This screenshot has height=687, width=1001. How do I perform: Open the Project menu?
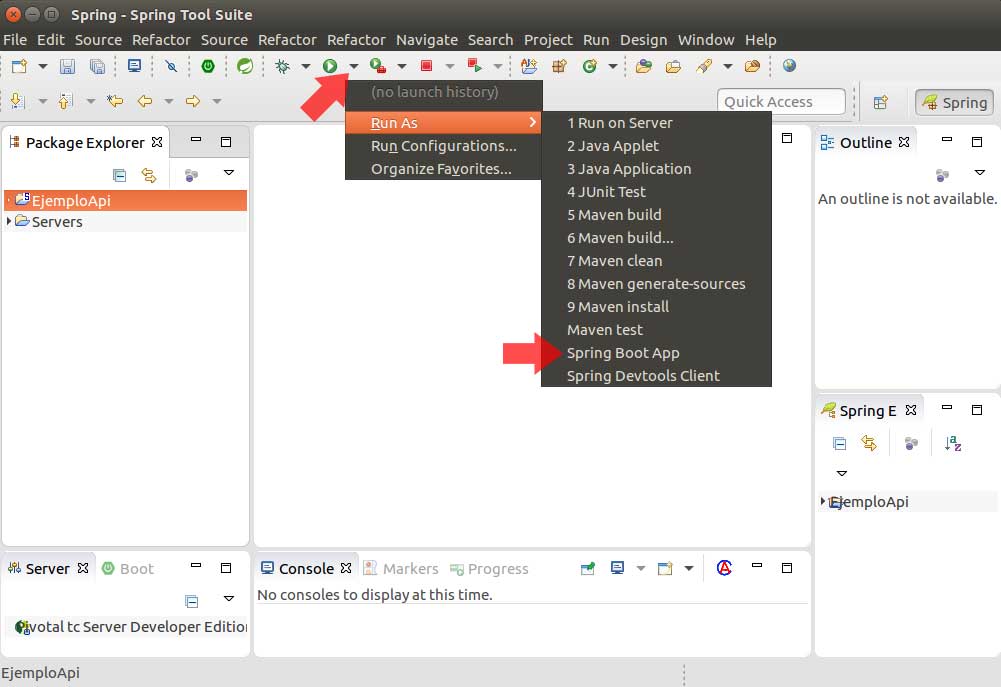548,40
